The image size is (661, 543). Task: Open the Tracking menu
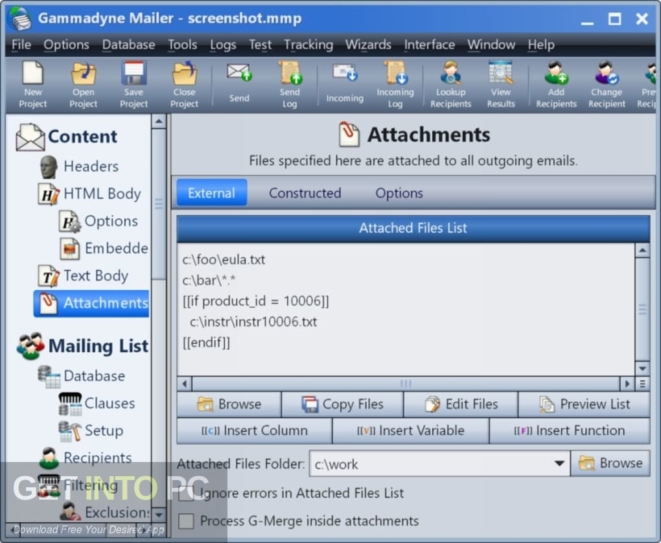click(308, 45)
